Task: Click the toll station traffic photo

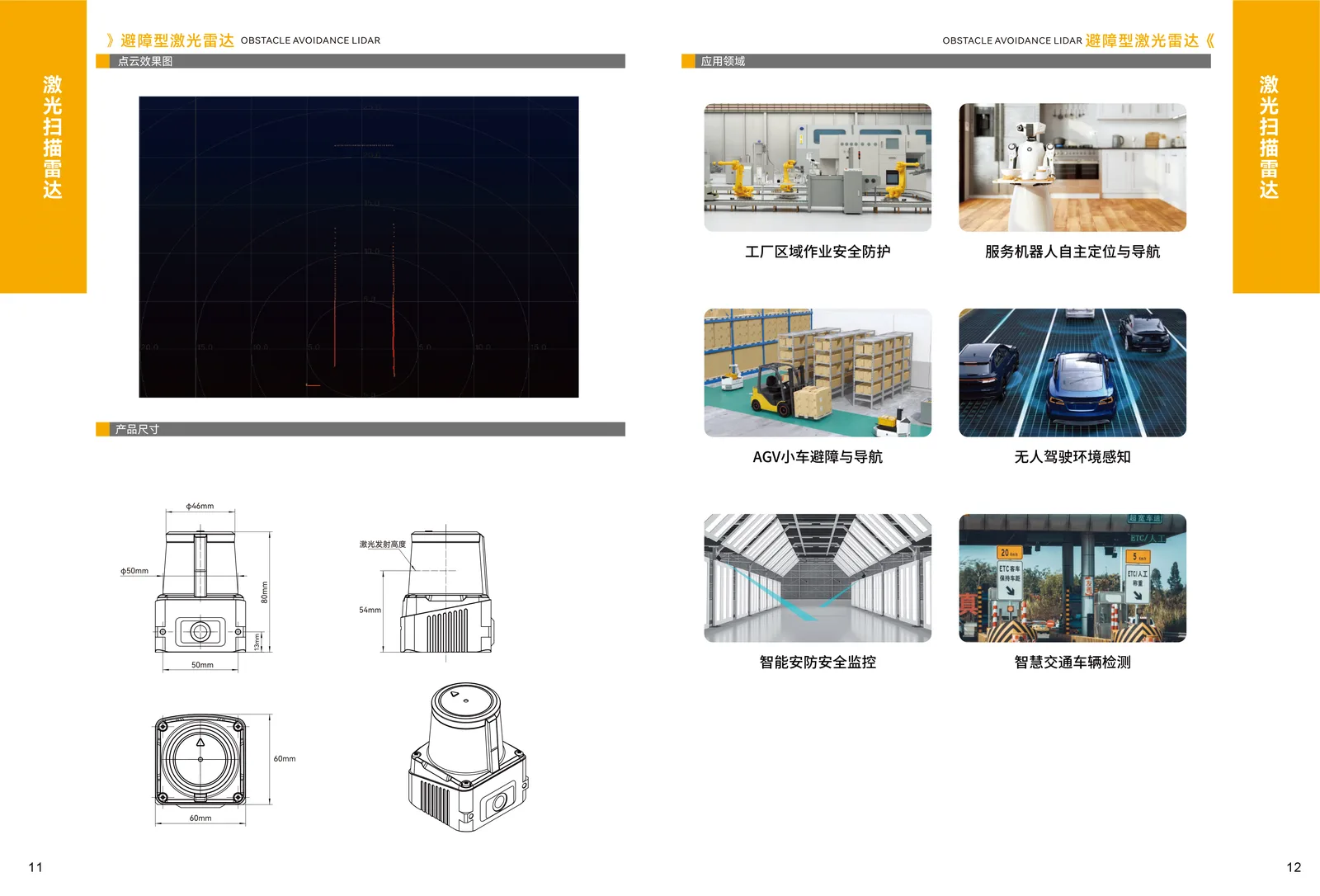Action: [1072, 578]
